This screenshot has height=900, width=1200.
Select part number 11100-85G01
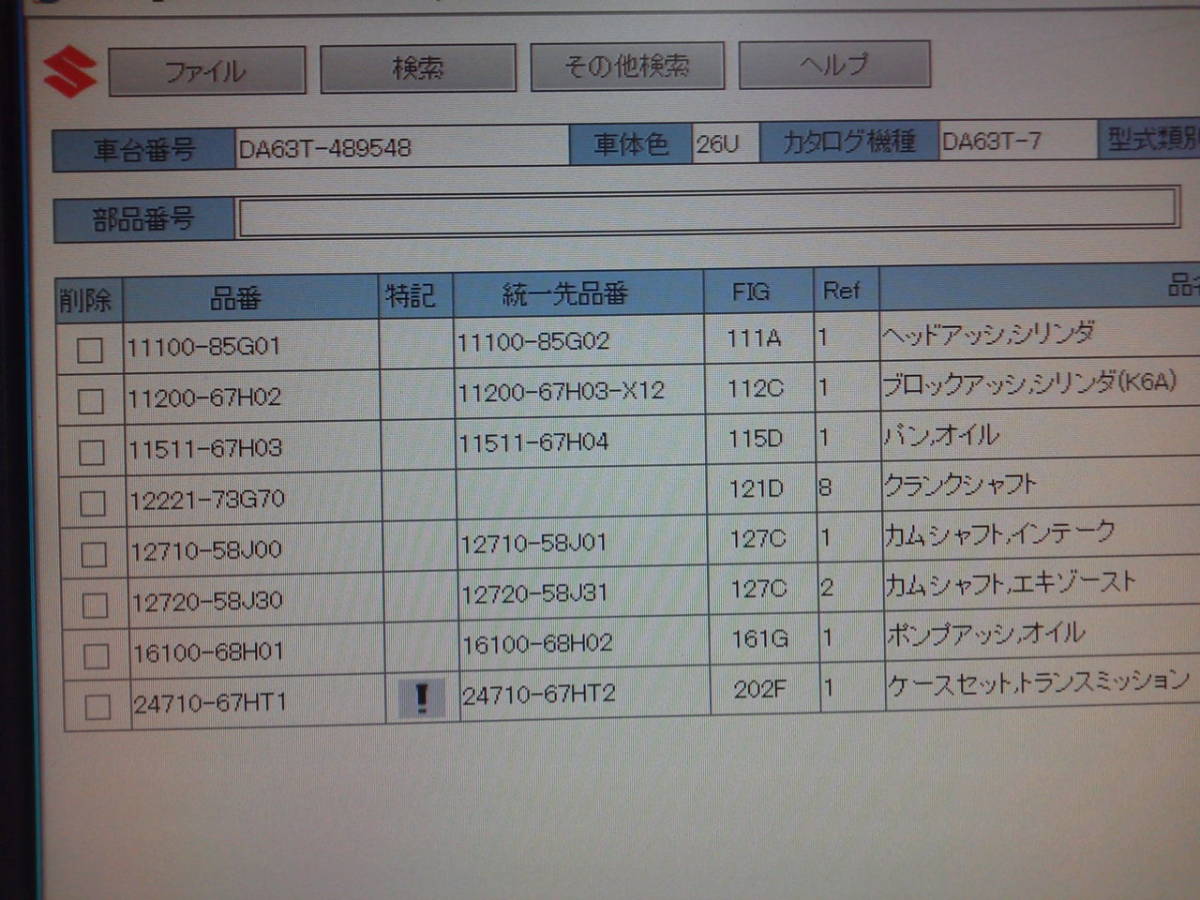[206, 347]
